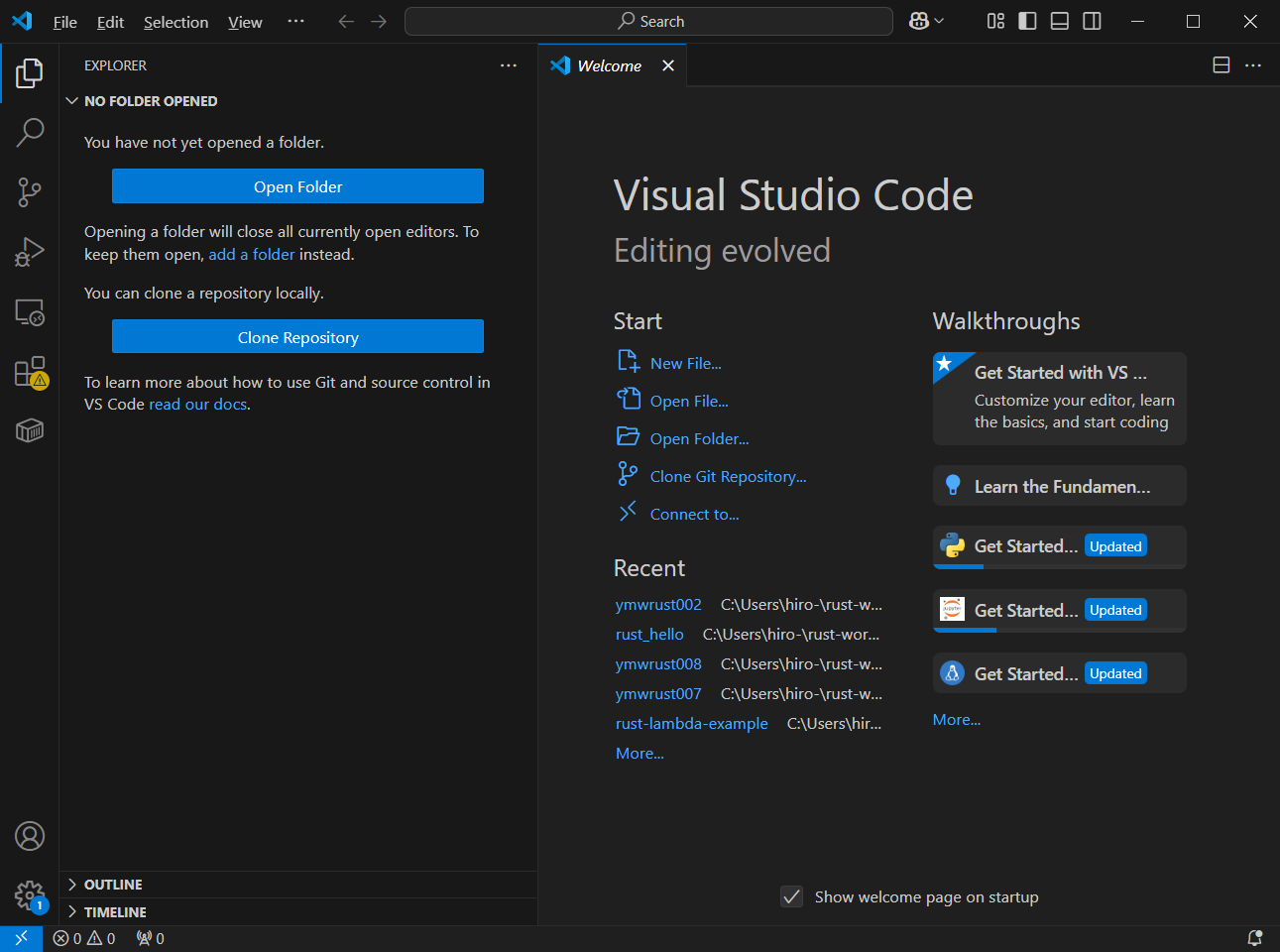Open the Search view in activity bar

pos(30,132)
